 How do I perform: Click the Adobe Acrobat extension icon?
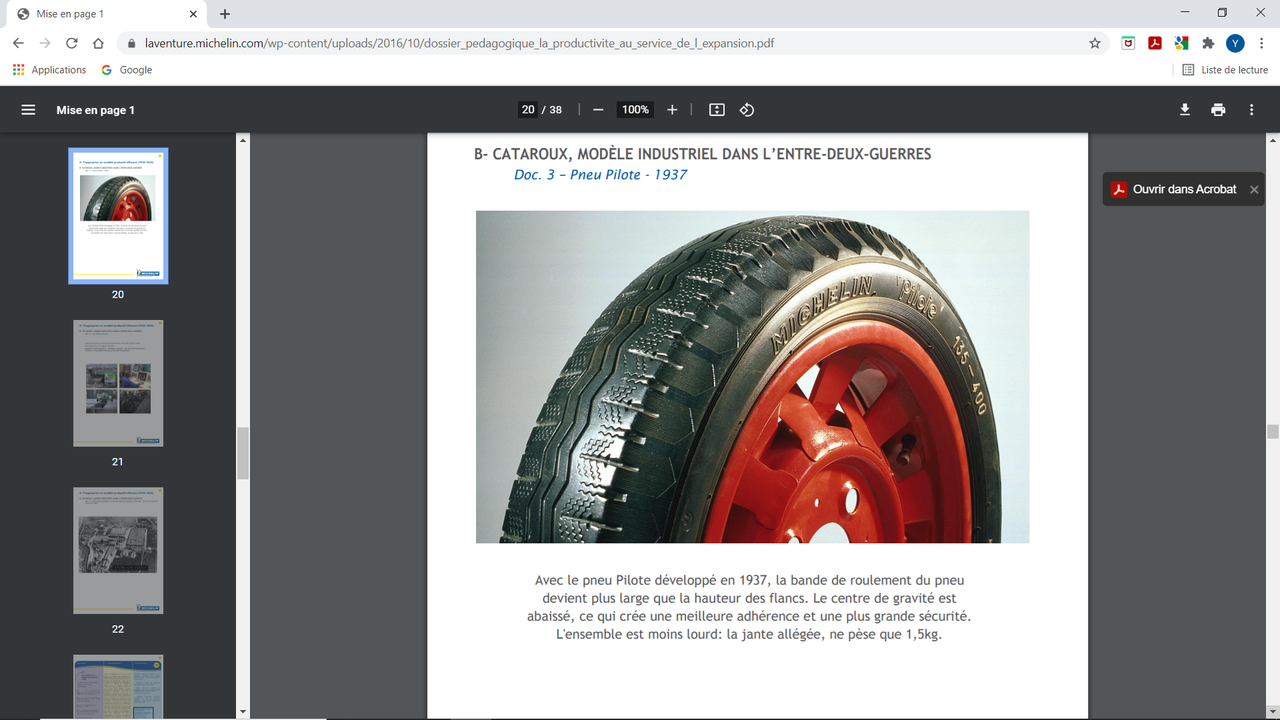pos(1155,43)
